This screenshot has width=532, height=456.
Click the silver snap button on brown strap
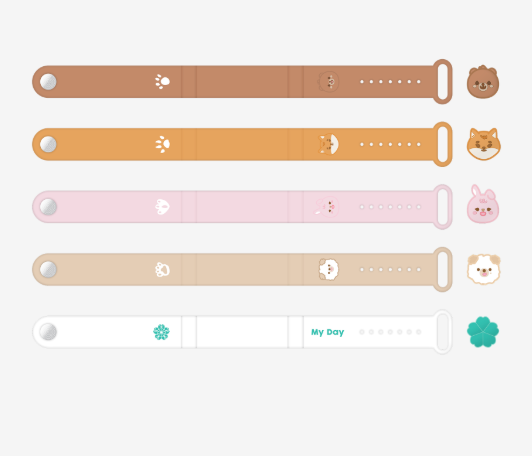tap(48, 82)
